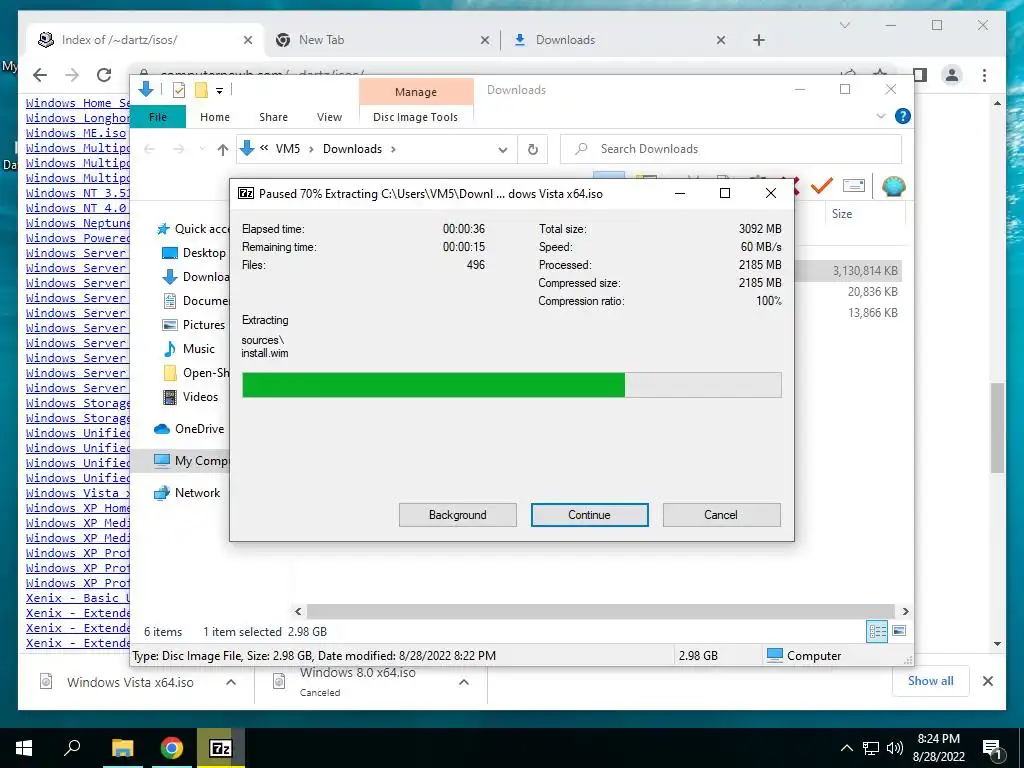
Task: Open the Windows ME.iso link
Action: tap(76, 133)
